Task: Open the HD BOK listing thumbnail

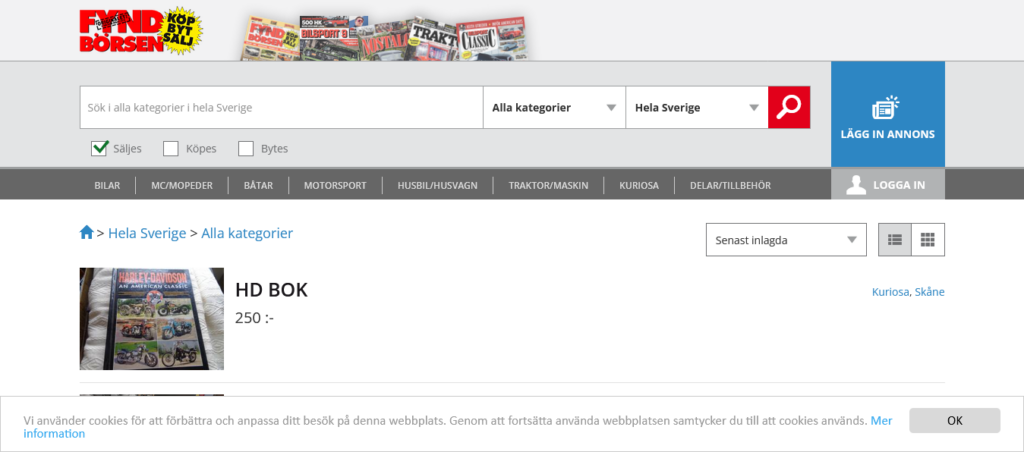Action: (x=152, y=319)
